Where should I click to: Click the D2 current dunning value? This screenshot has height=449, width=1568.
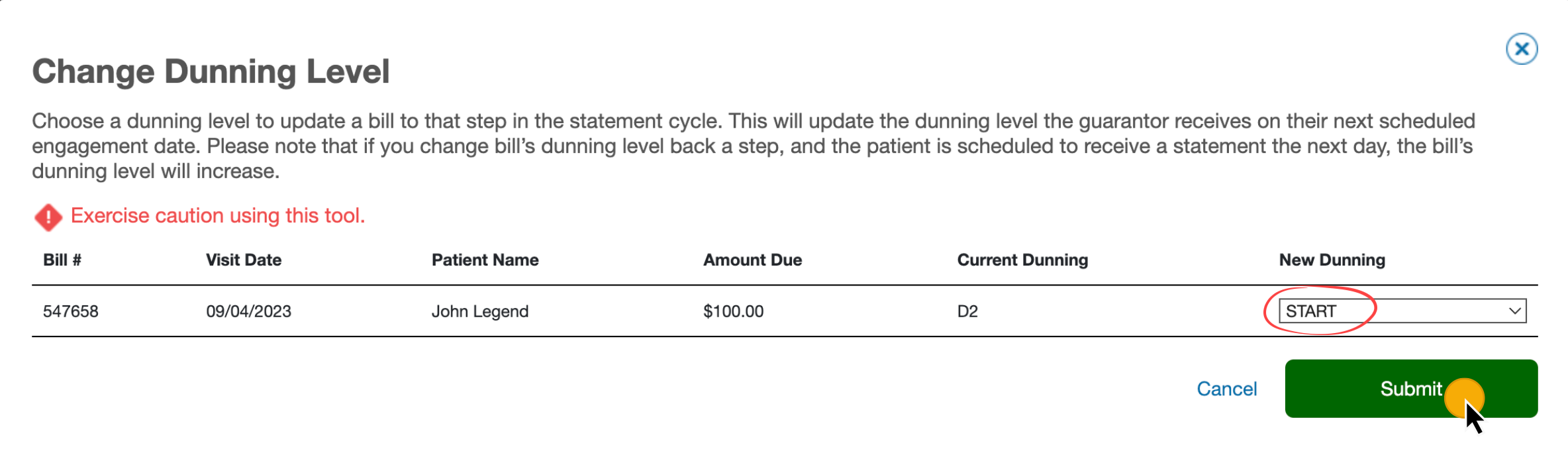[967, 311]
